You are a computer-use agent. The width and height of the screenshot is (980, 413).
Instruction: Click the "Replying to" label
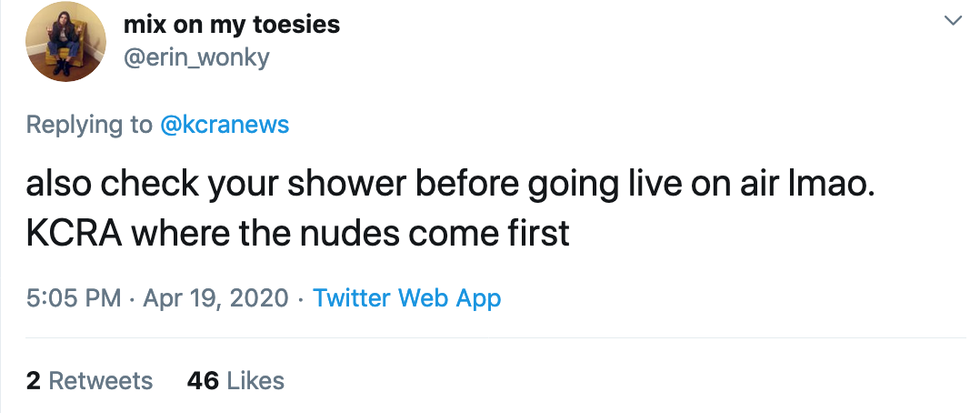point(89,125)
